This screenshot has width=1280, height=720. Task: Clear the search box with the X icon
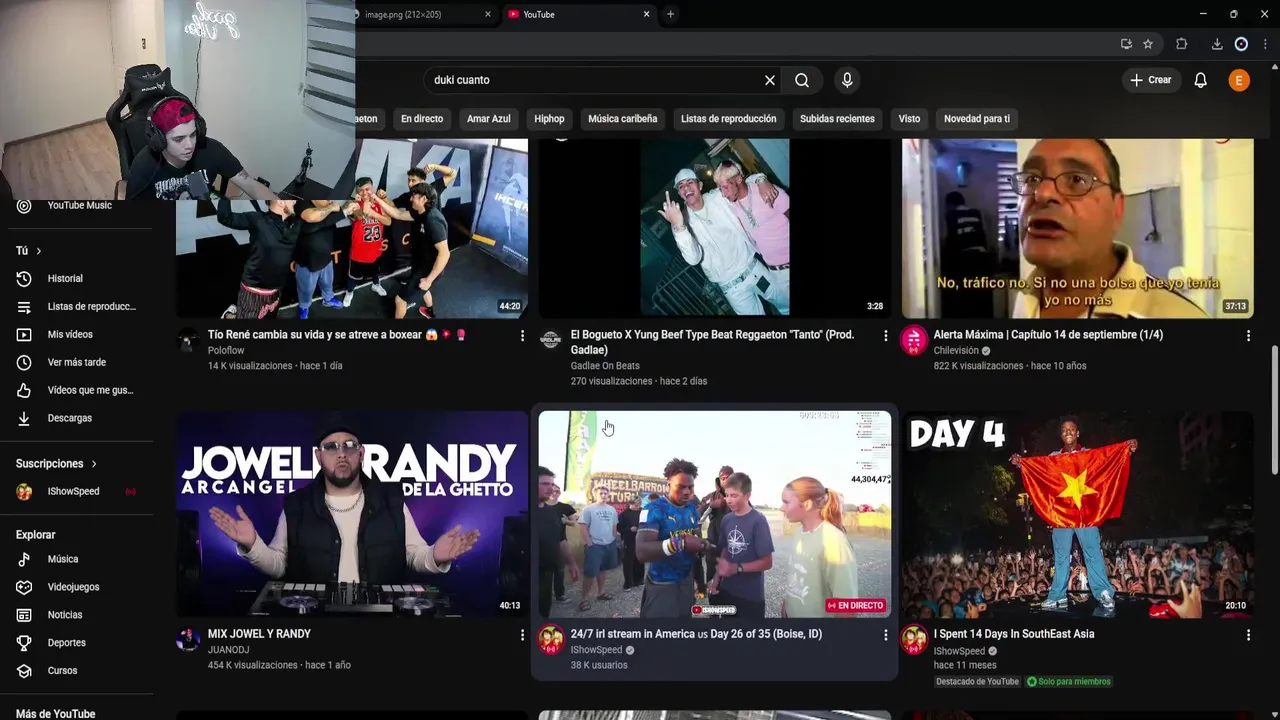pyautogui.click(x=770, y=80)
